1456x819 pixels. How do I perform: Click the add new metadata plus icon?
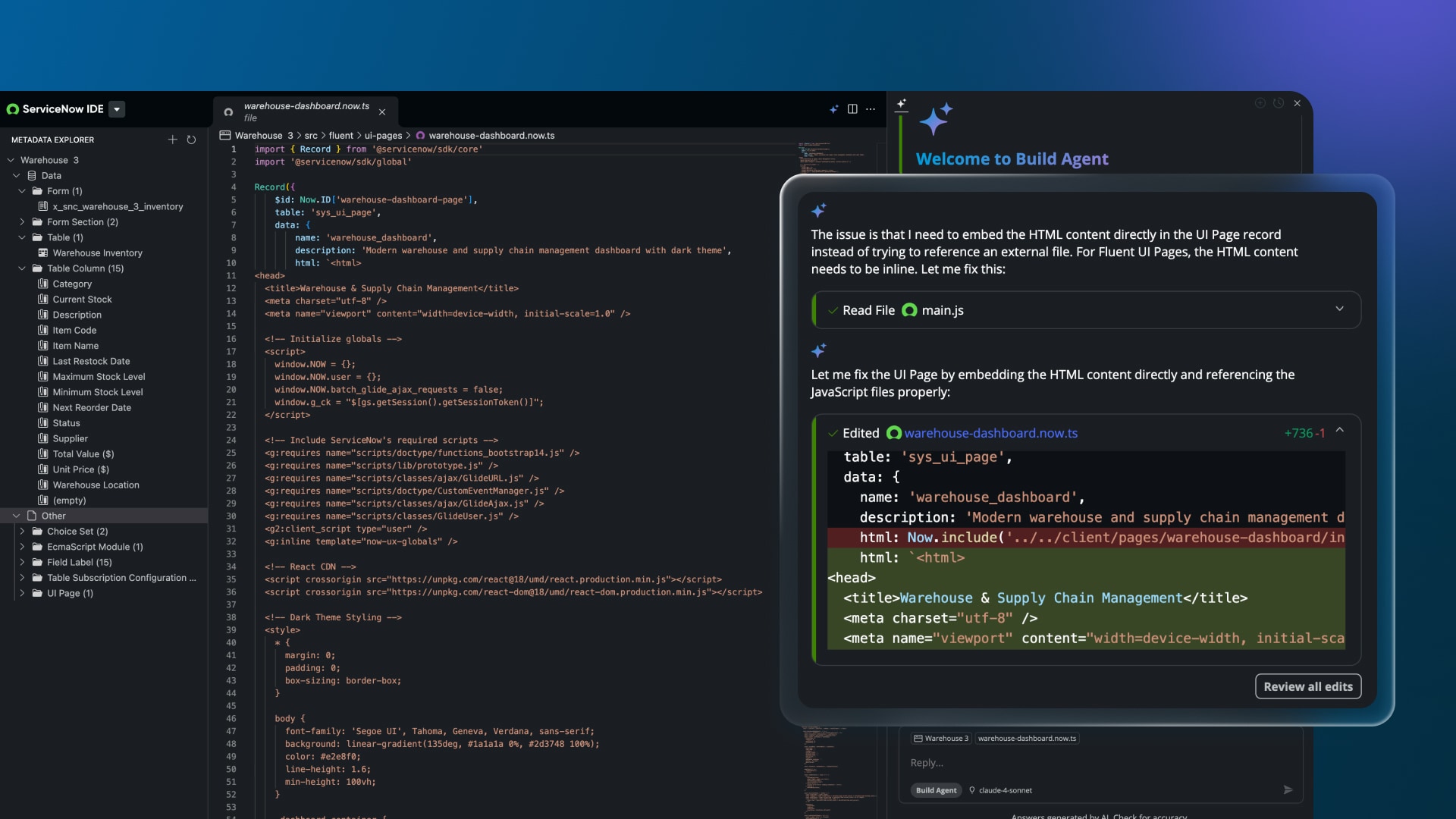click(172, 140)
